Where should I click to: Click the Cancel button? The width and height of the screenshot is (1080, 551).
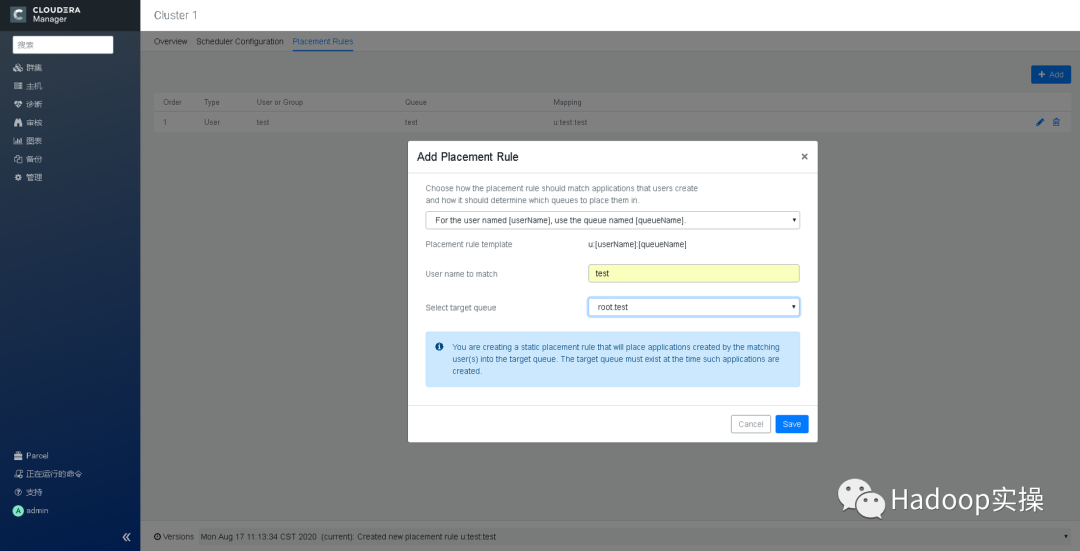(751, 424)
